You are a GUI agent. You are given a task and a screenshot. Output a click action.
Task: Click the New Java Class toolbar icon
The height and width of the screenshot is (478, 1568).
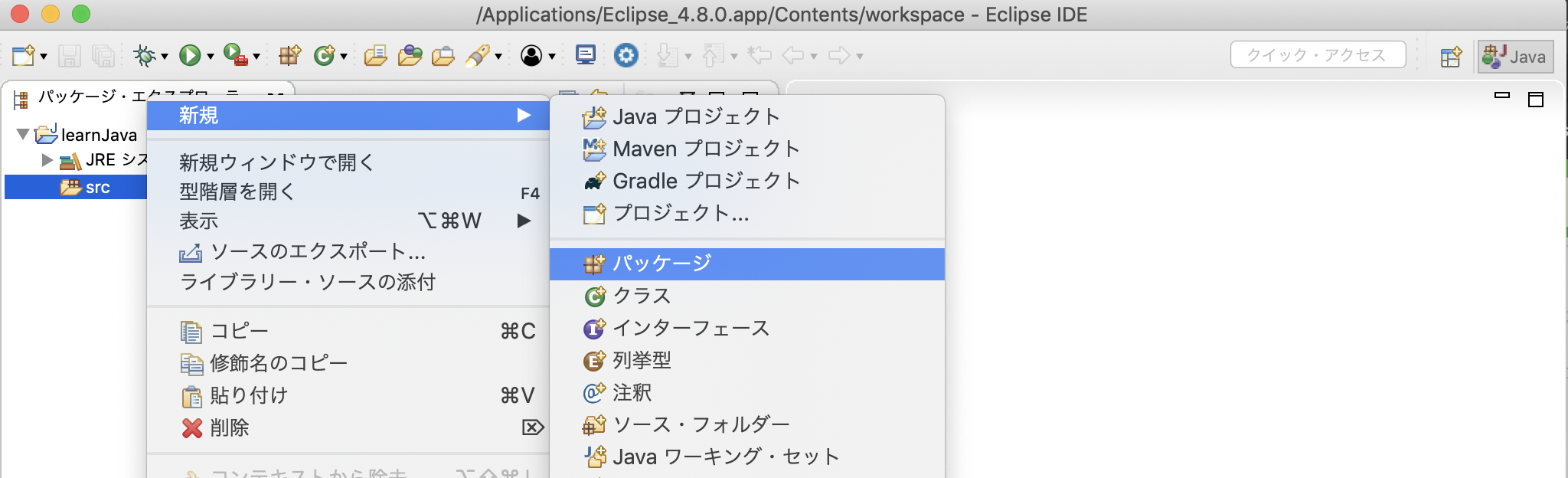[x=324, y=55]
